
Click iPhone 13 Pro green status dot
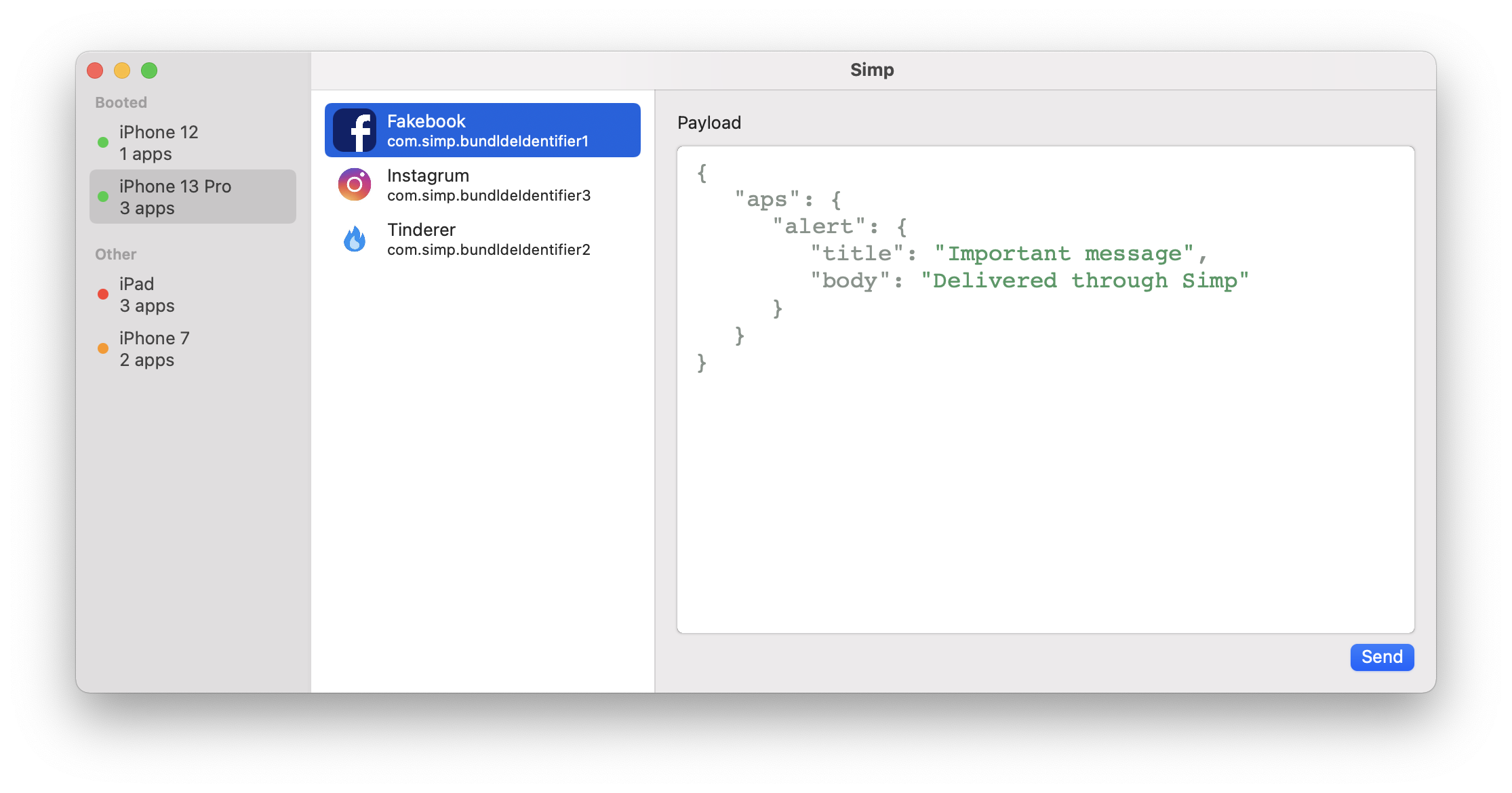point(103,197)
